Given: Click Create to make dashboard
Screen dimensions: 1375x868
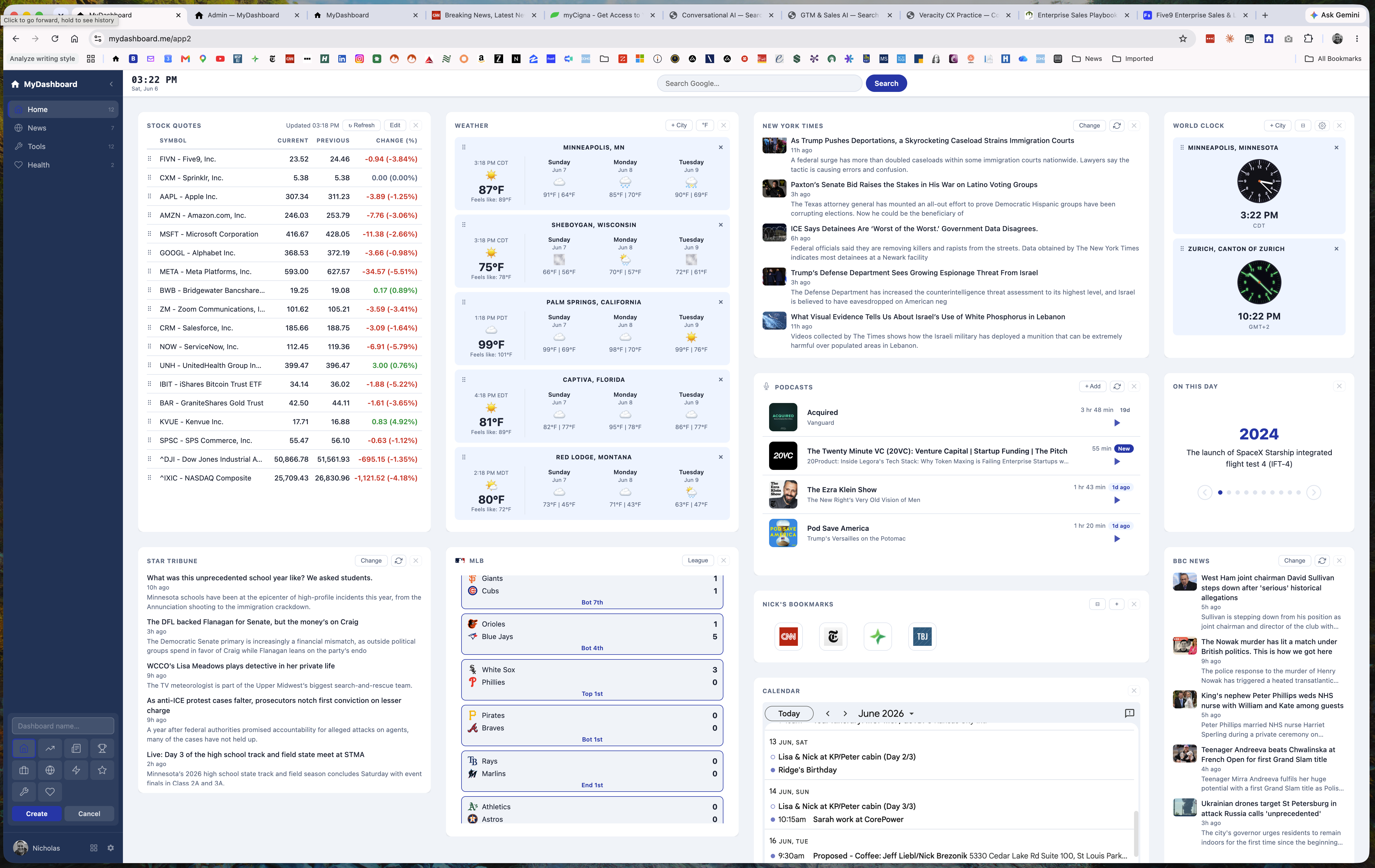Looking at the screenshot, I should point(36,814).
